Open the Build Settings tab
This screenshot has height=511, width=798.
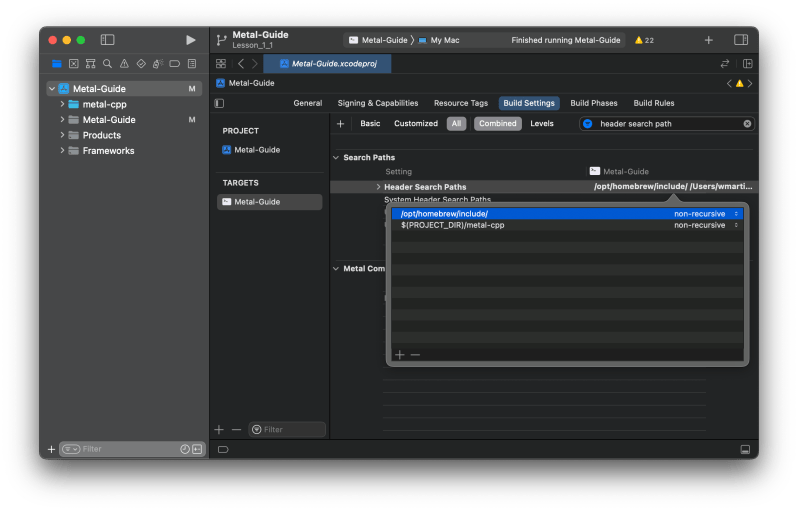click(529, 103)
